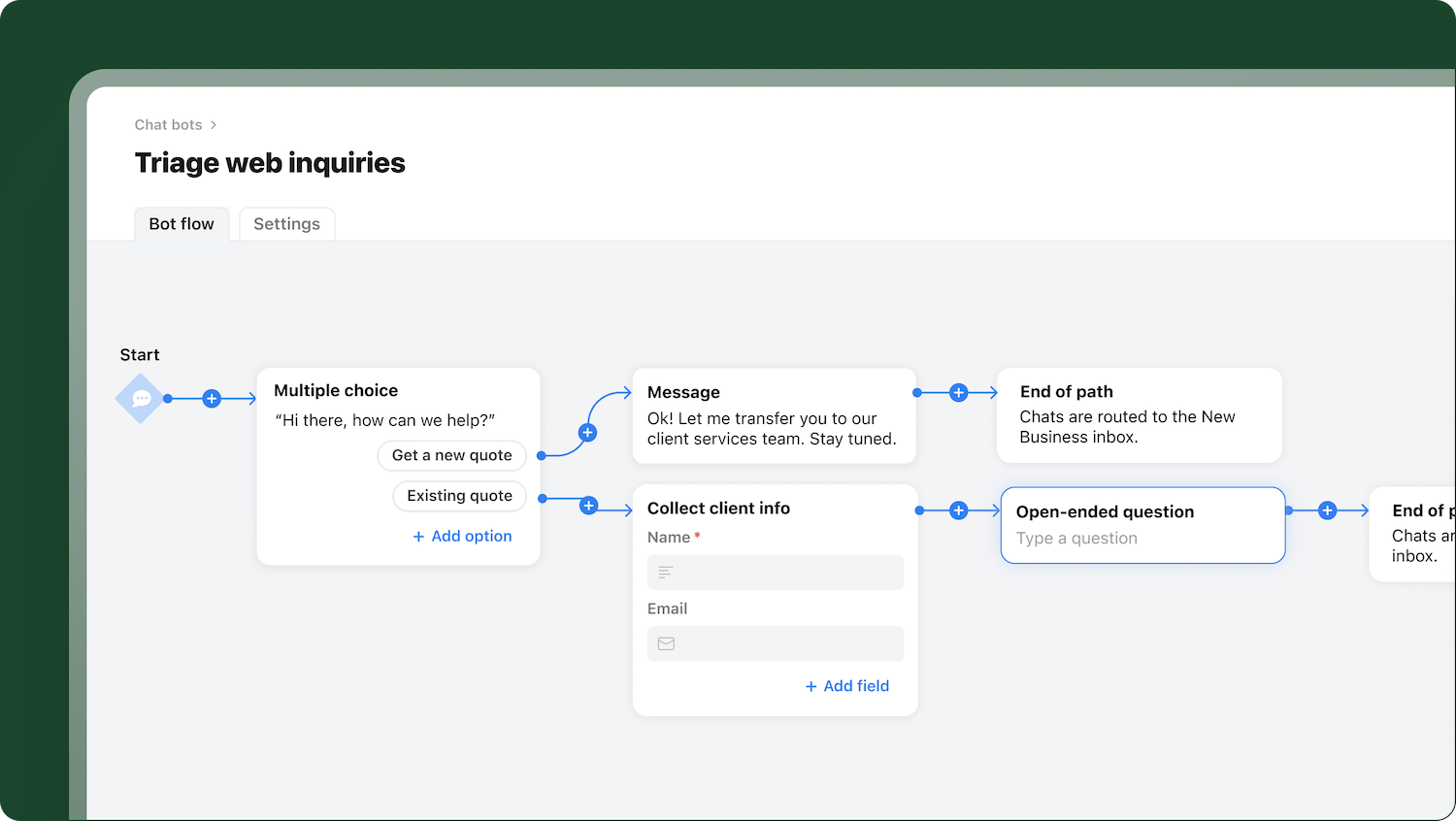1456x821 pixels.
Task: Open the Bot flow tab
Action: 182,224
